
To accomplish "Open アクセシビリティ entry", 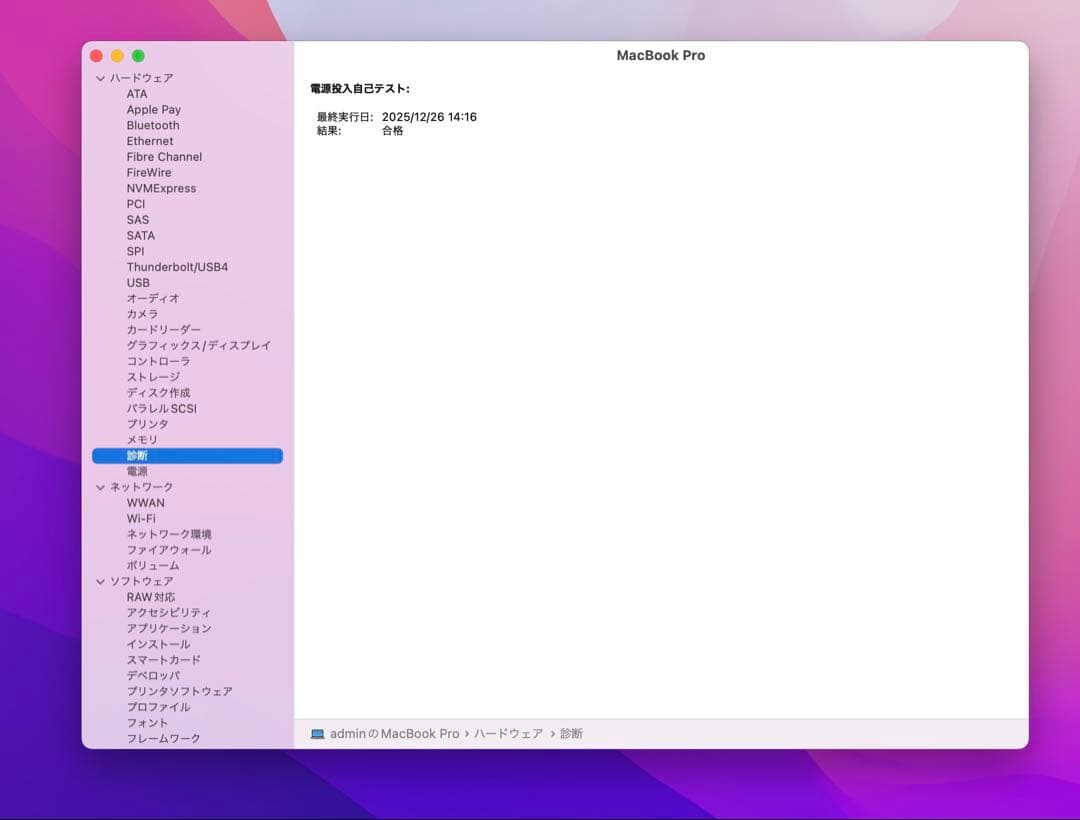I will coord(169,613).
